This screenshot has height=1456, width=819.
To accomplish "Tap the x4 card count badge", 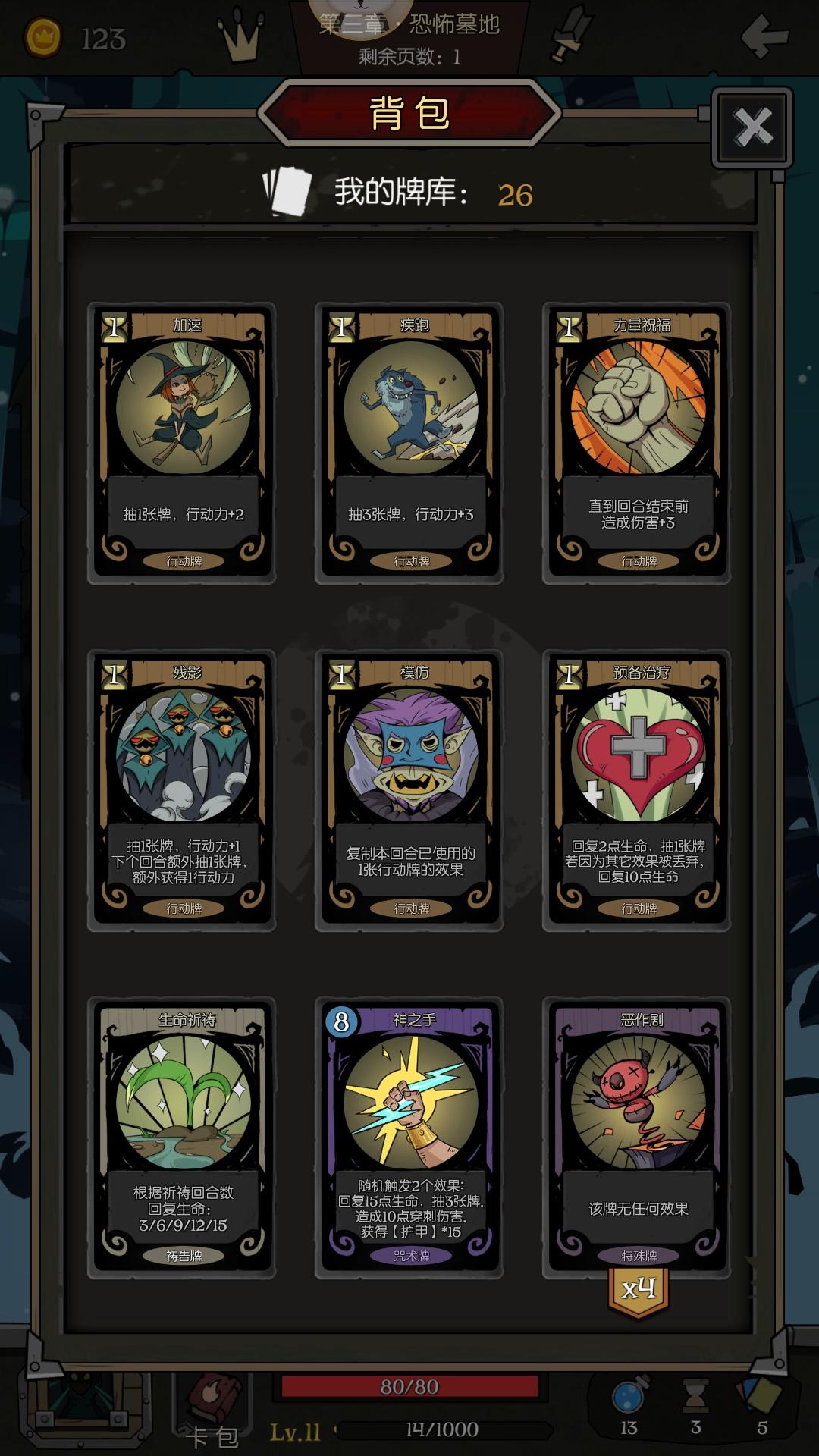I will (x=639, y=1290).
